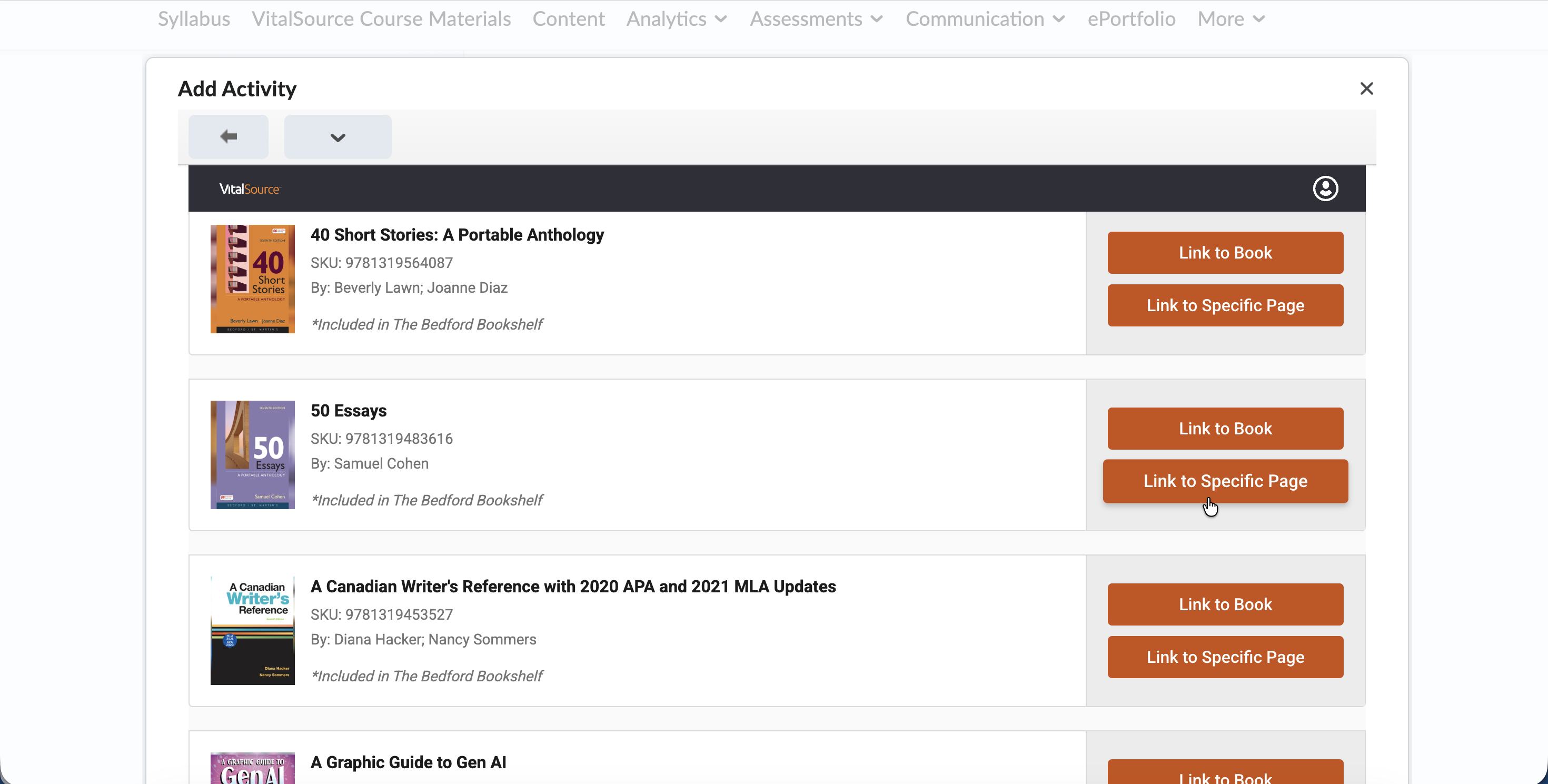
Task: Click Bedford Bookshelf note under 50 Essays
Action: [x=426, y=501]
